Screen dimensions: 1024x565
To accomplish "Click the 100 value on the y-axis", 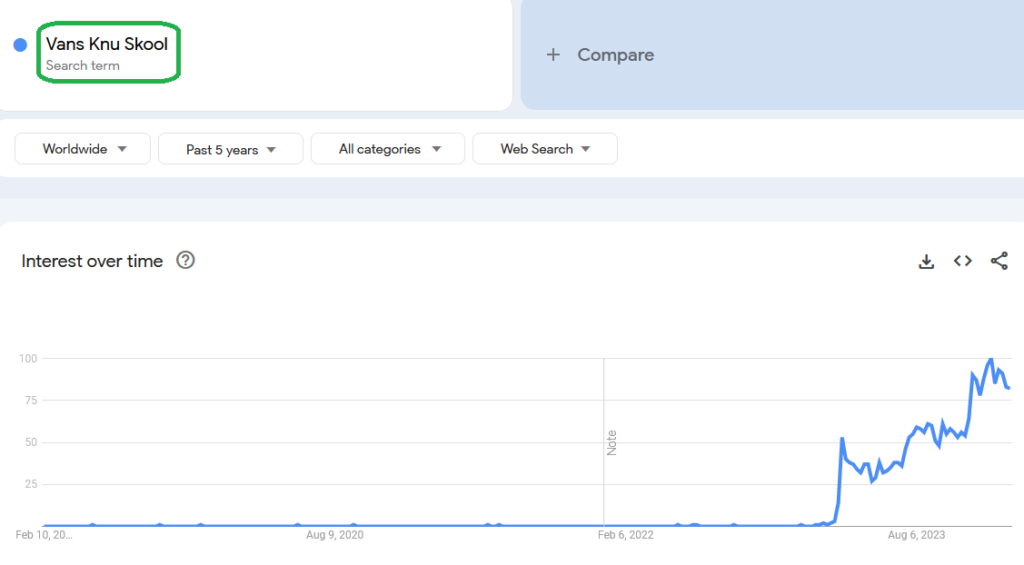I will coord(28,359).
